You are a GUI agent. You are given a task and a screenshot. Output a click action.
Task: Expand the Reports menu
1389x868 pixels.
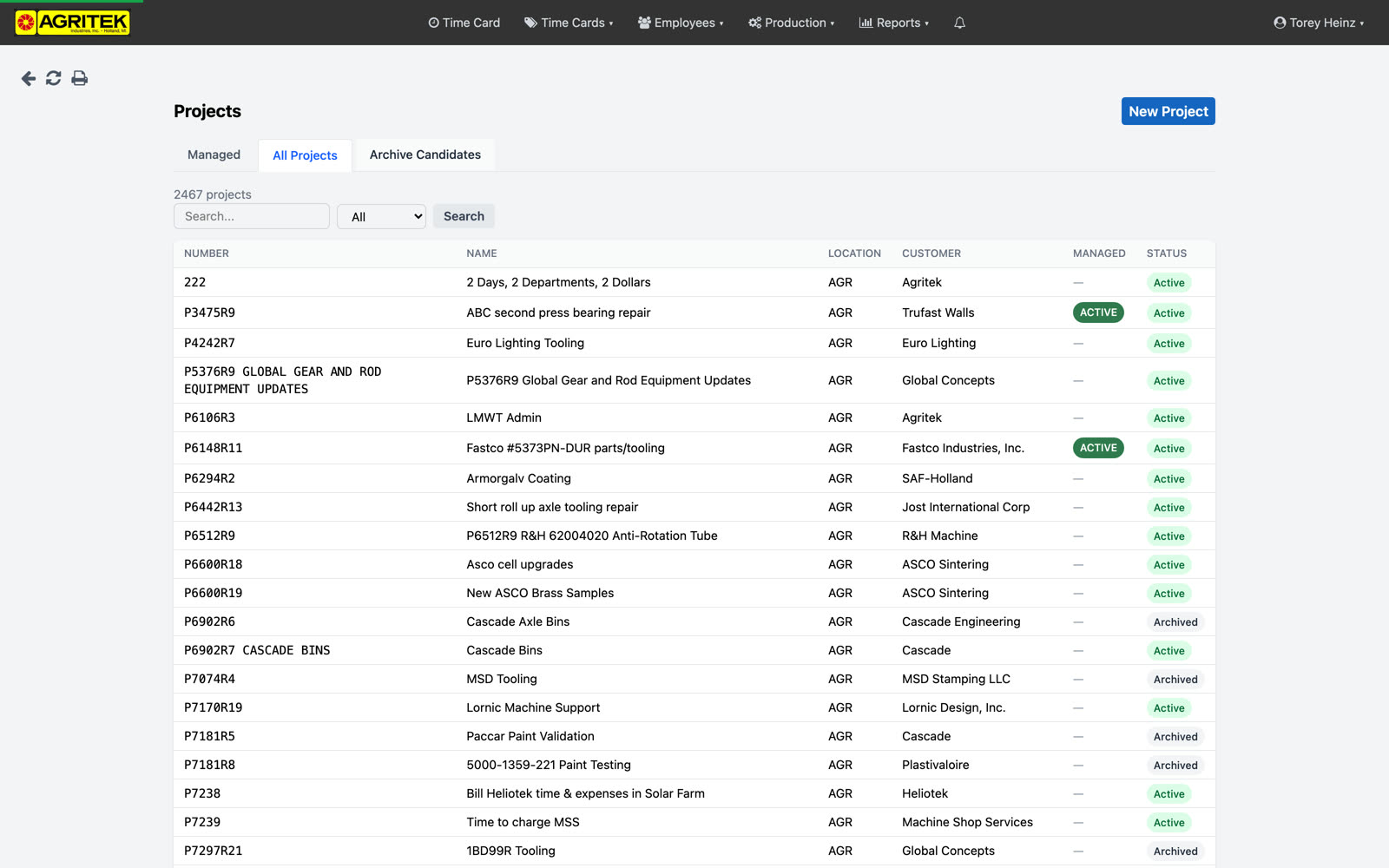pyautogui.click(x=894, y=23)
